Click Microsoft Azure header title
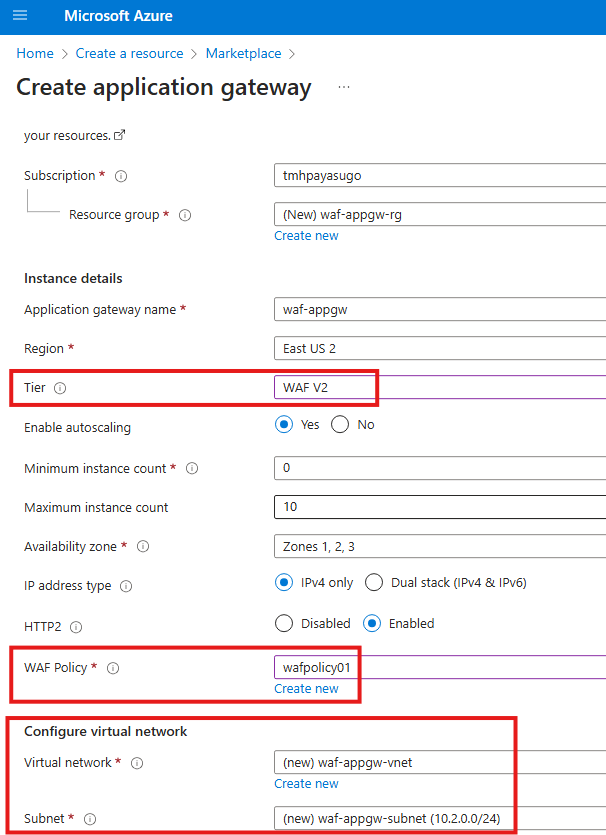Screen dimensions: 606x835 click(x=118, y=16)
